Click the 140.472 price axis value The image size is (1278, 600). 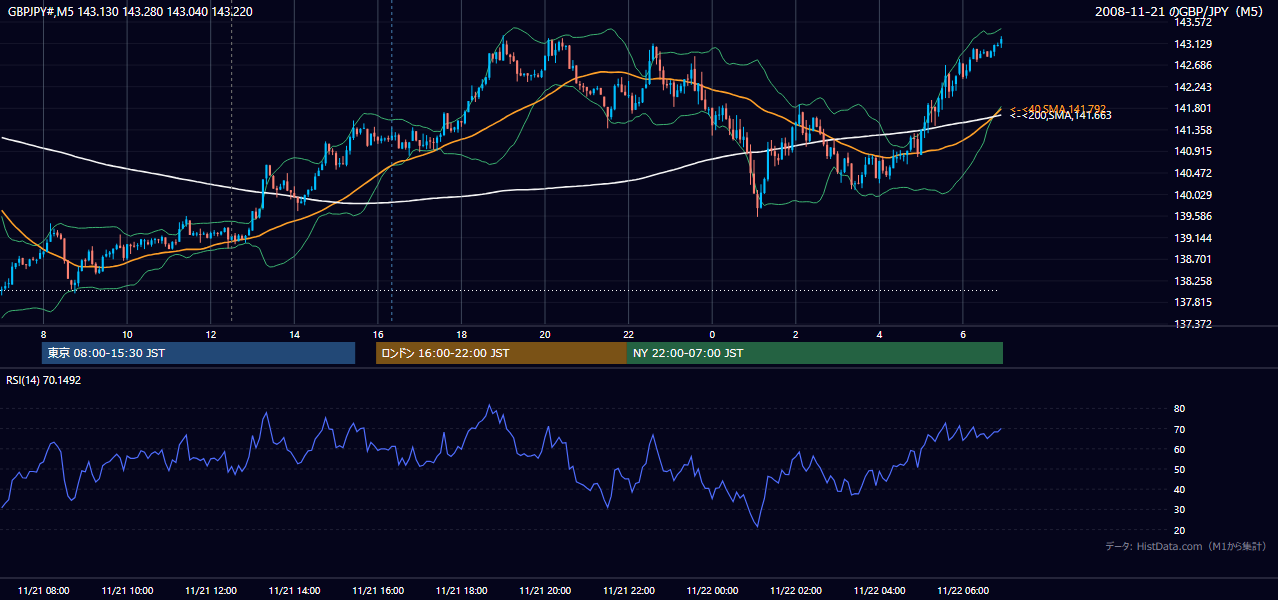click(1193, 173)
